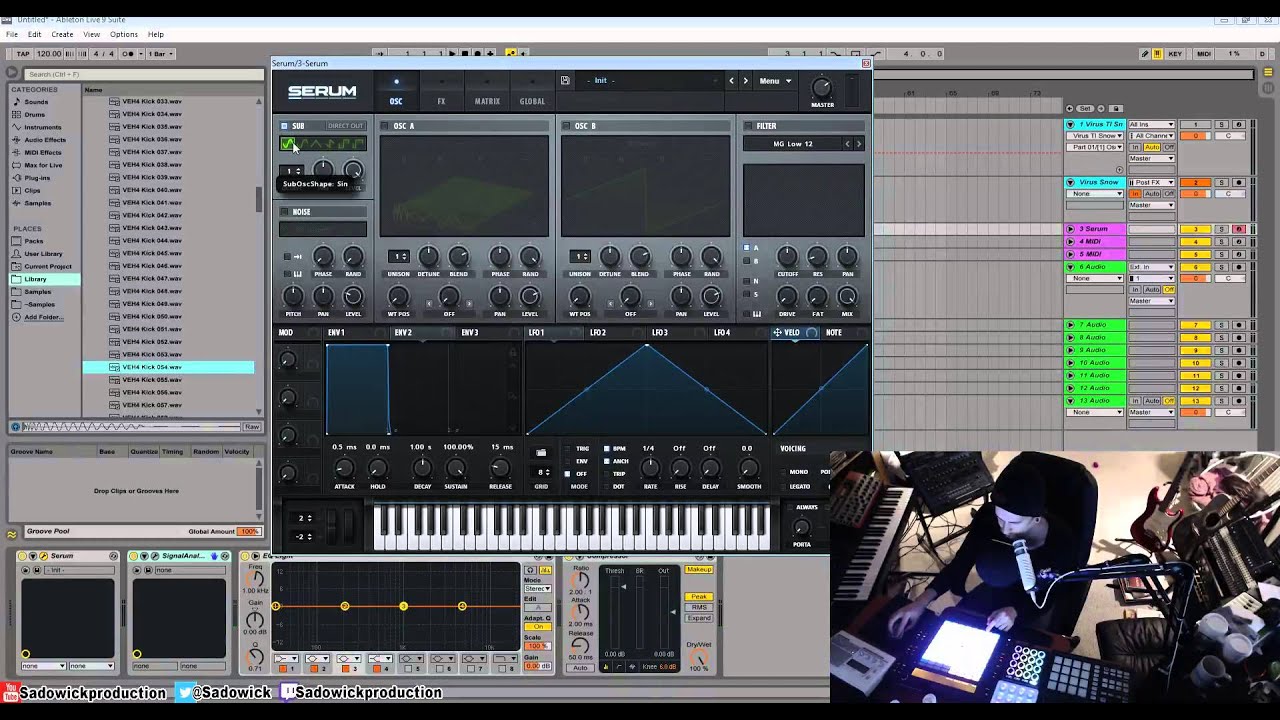Select next filter type after MG Low 12

click(x=858, y=144)
